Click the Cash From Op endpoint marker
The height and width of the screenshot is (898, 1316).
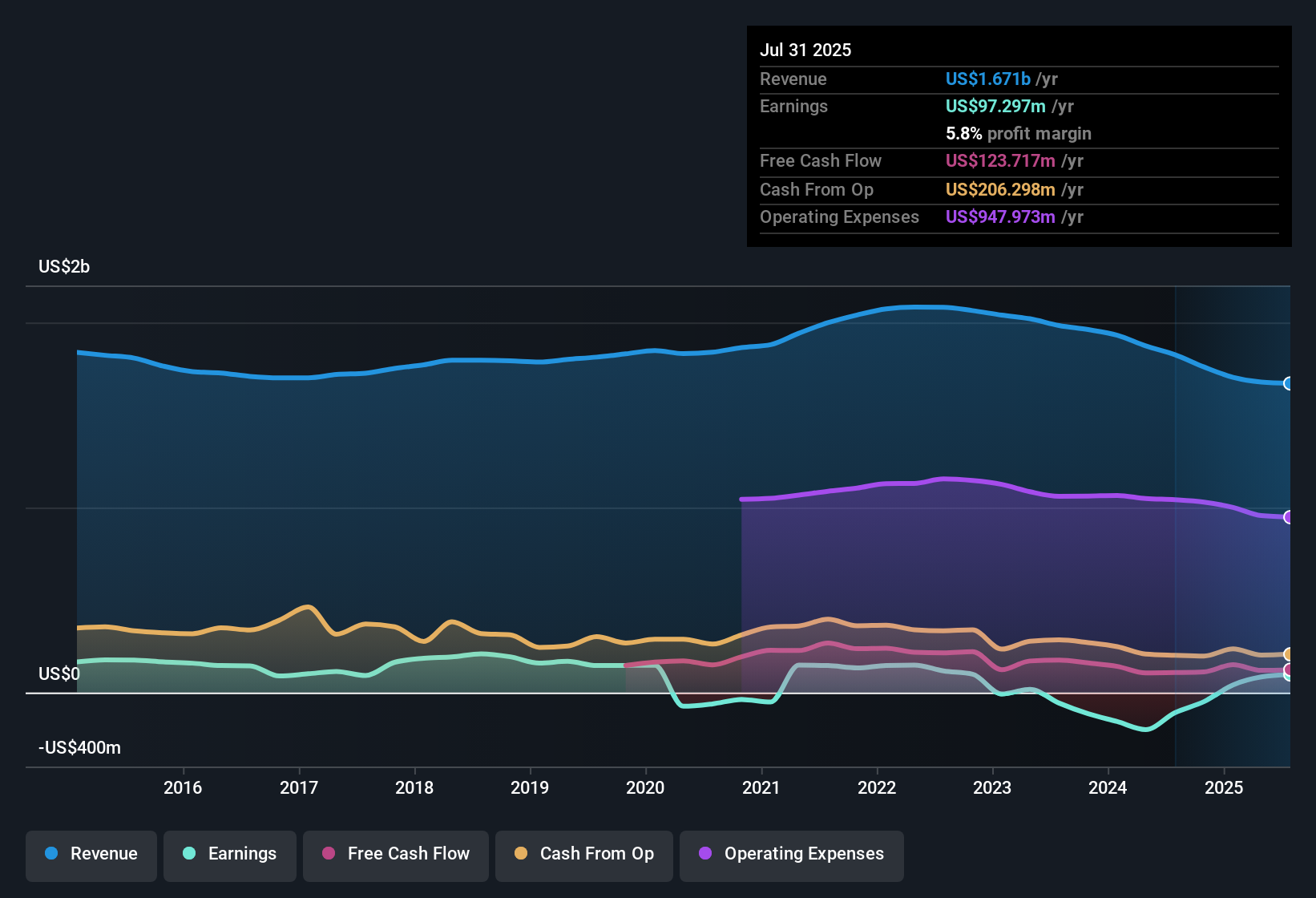pyautogui.click(x=1288, y=654)
